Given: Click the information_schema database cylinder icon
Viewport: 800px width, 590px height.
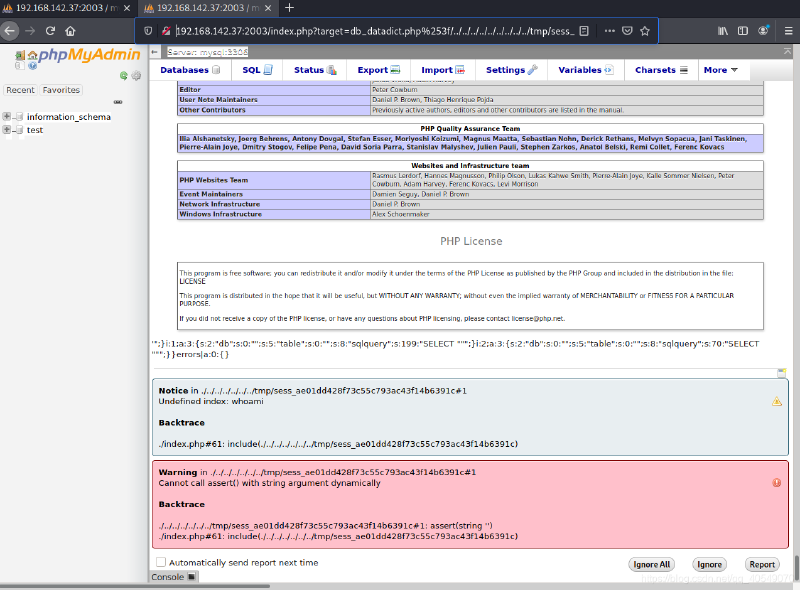Looking at the screenshot, I should [19, 117].
